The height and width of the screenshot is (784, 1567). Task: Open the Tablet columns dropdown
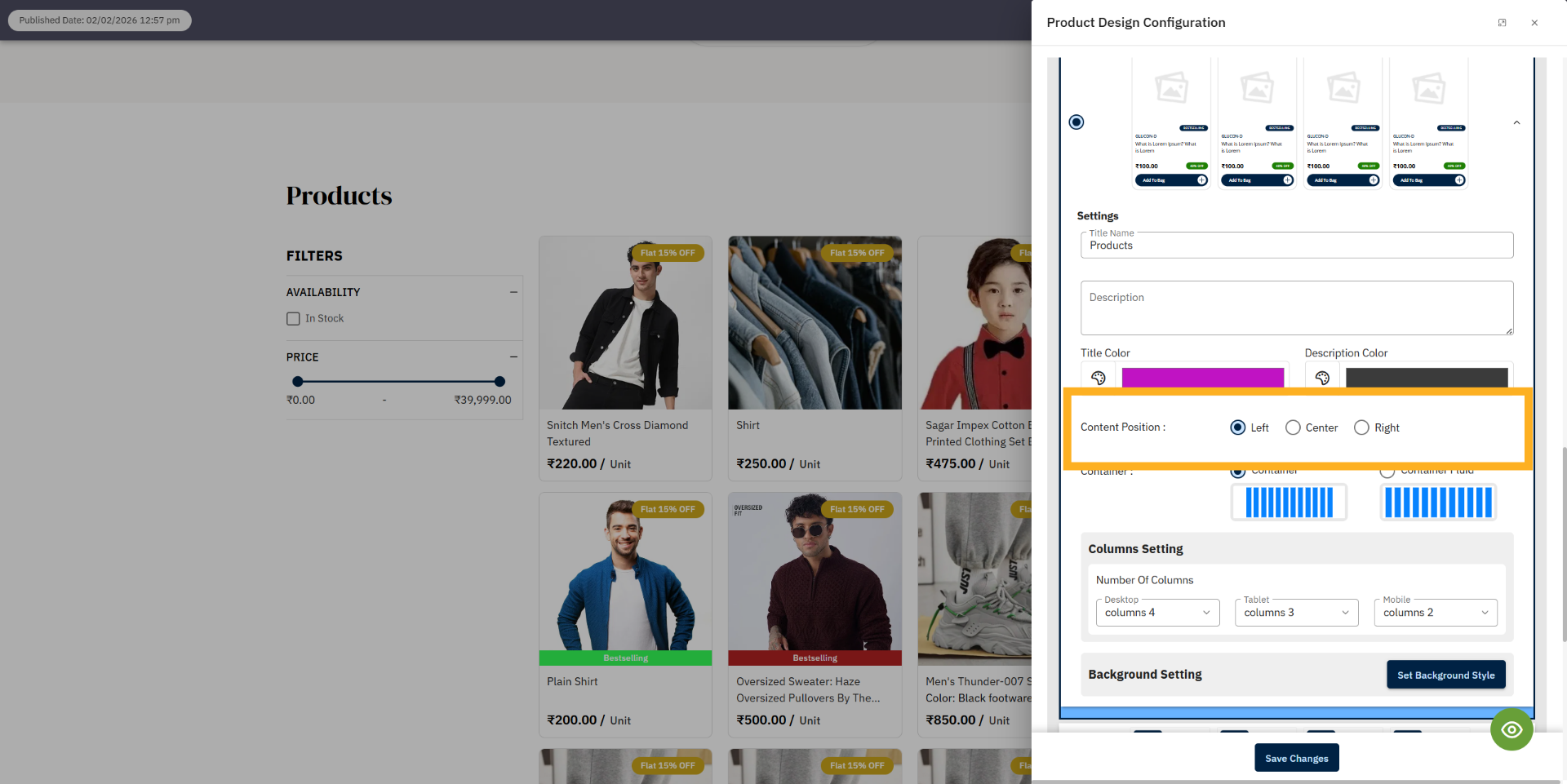tap(1296, 613)
